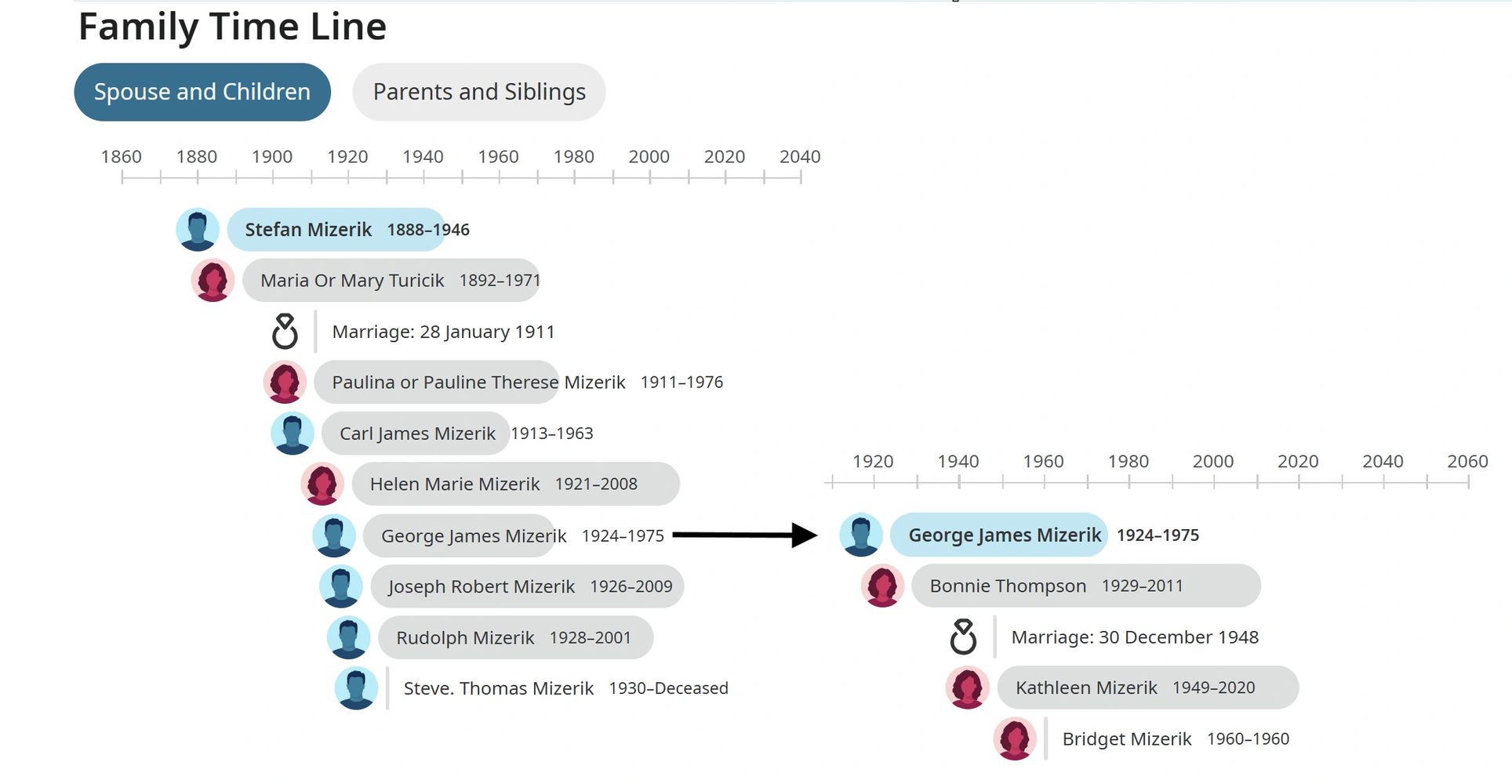Open Joseph Robert Mizerik 1926–2009 entry
Screen dimensions: 1512x784
point(527,586)
